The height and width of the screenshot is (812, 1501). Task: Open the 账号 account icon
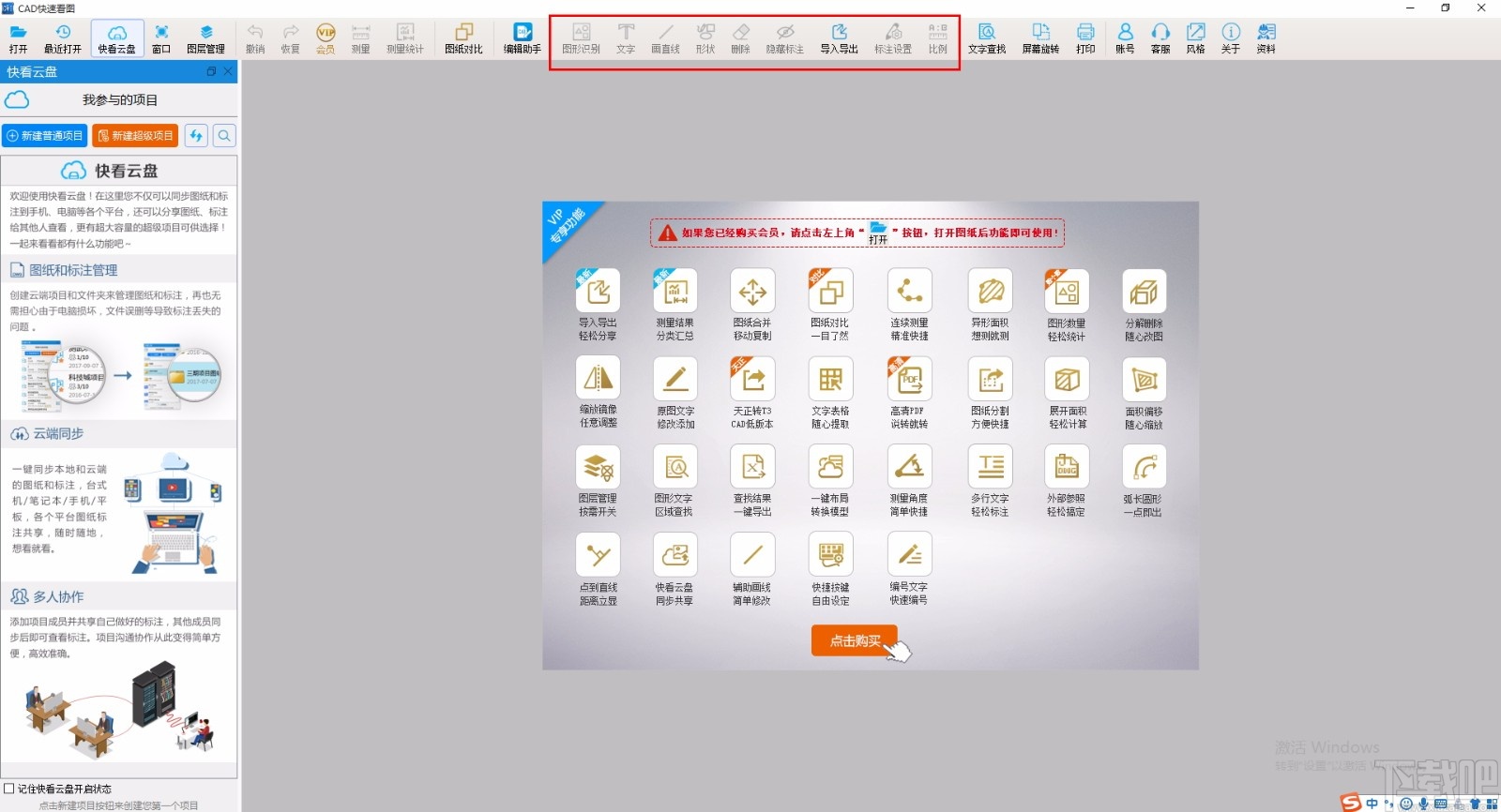pos(1126,38)
